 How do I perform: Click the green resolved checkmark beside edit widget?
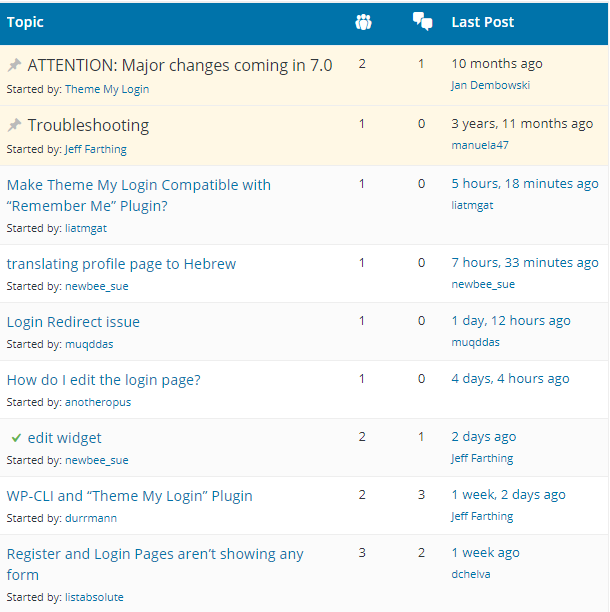point(16,438)
